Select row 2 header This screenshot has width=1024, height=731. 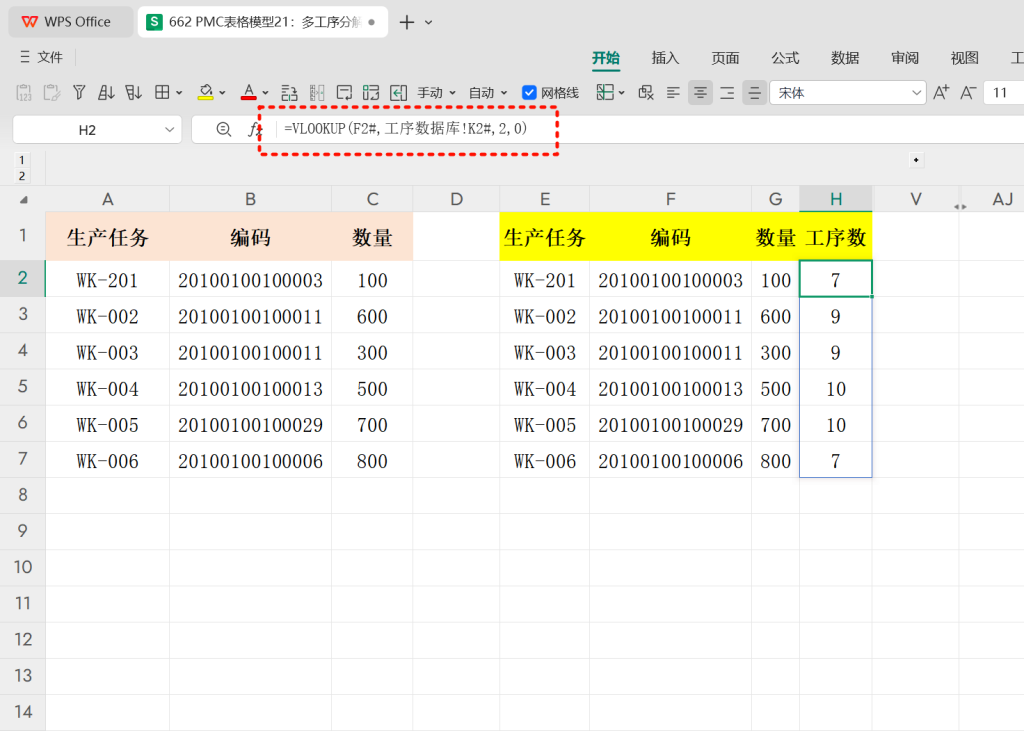click(23, 278)
